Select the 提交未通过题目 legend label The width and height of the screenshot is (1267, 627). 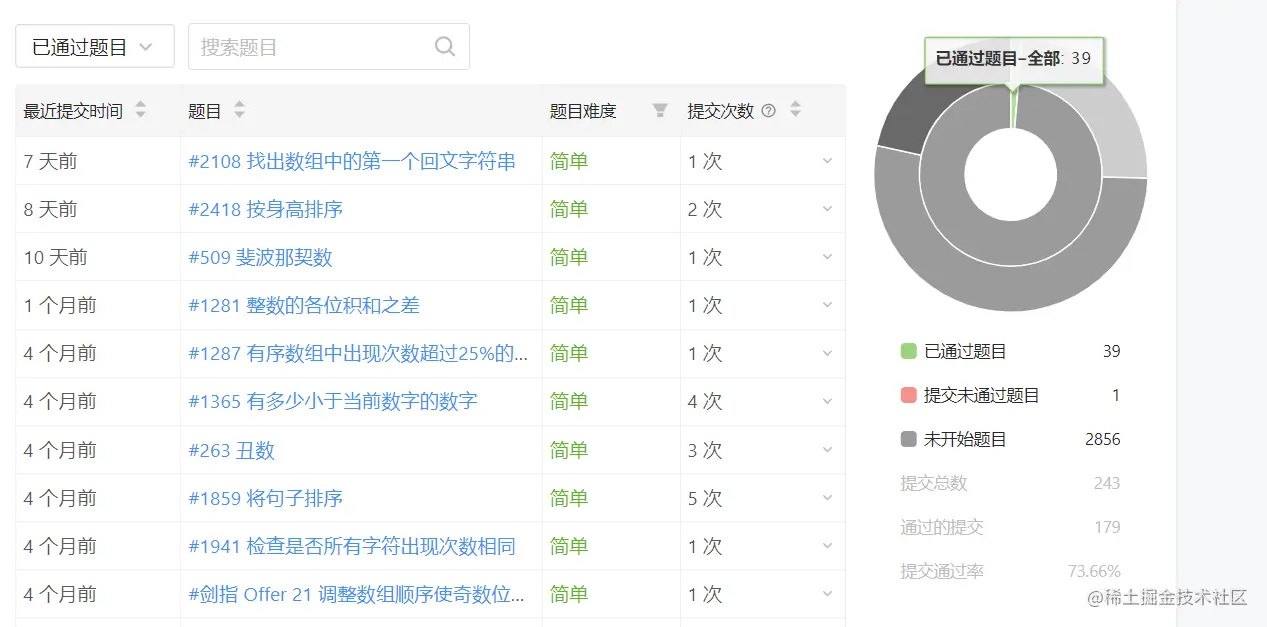982,395
